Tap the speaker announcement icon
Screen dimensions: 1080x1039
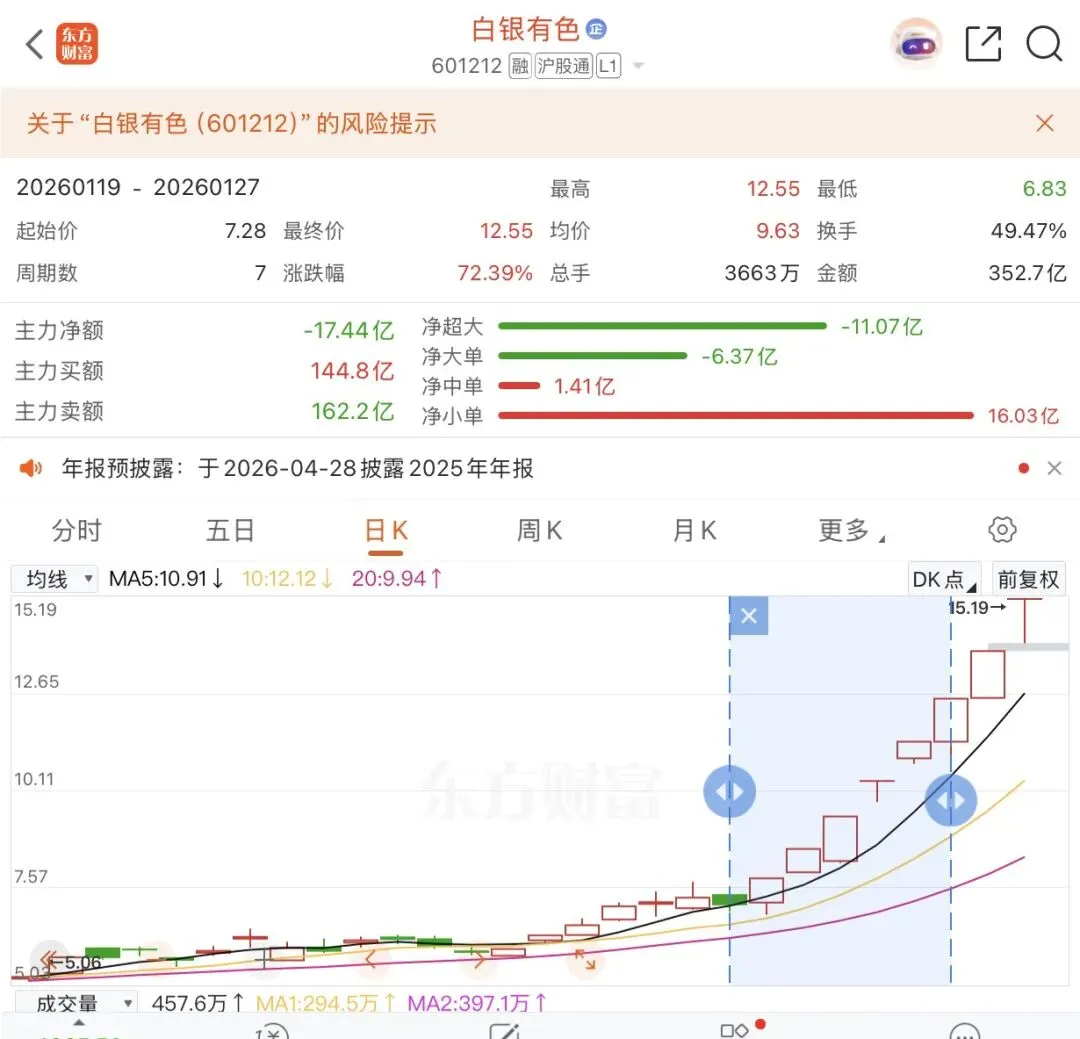(30, 469)
